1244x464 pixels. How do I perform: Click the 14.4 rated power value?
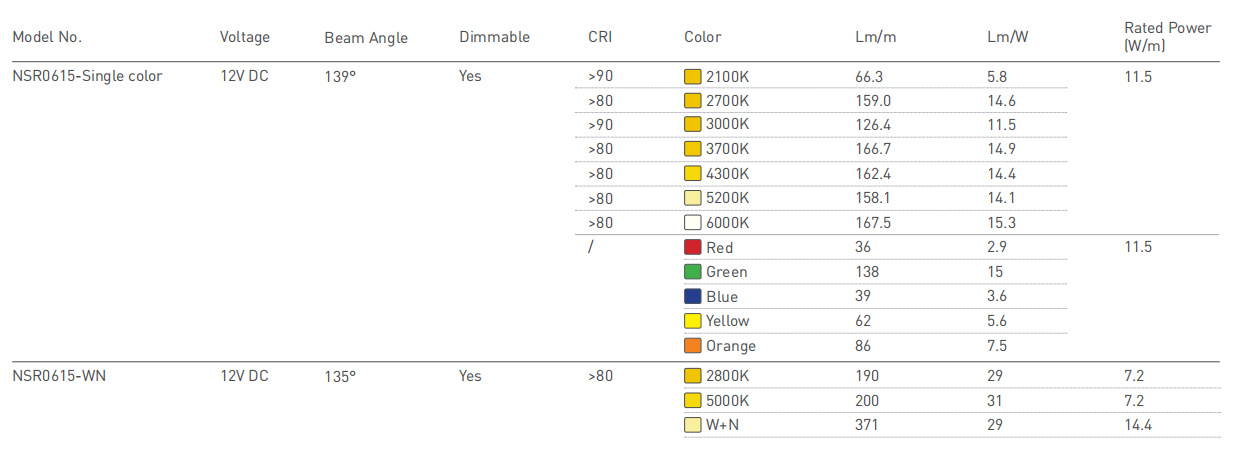[1138, 425]
